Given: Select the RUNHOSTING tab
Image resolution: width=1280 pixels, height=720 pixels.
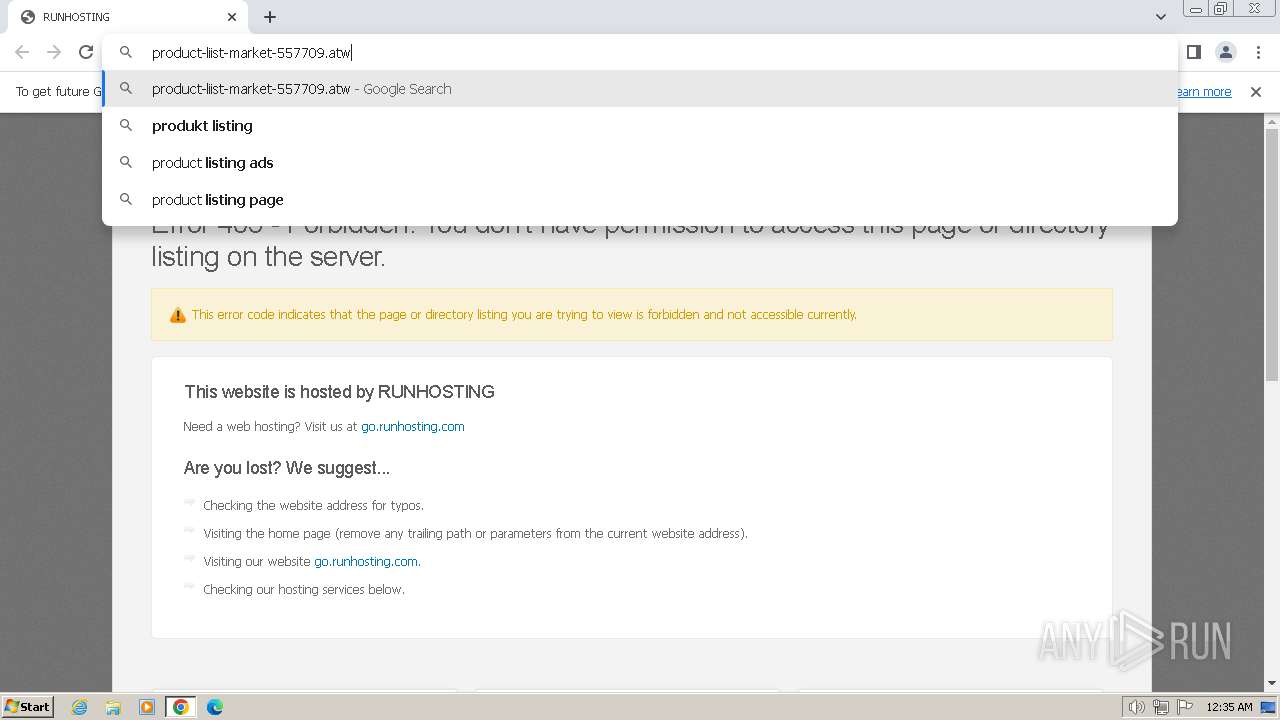Looking at the screenshot, I should click(128, 17).
